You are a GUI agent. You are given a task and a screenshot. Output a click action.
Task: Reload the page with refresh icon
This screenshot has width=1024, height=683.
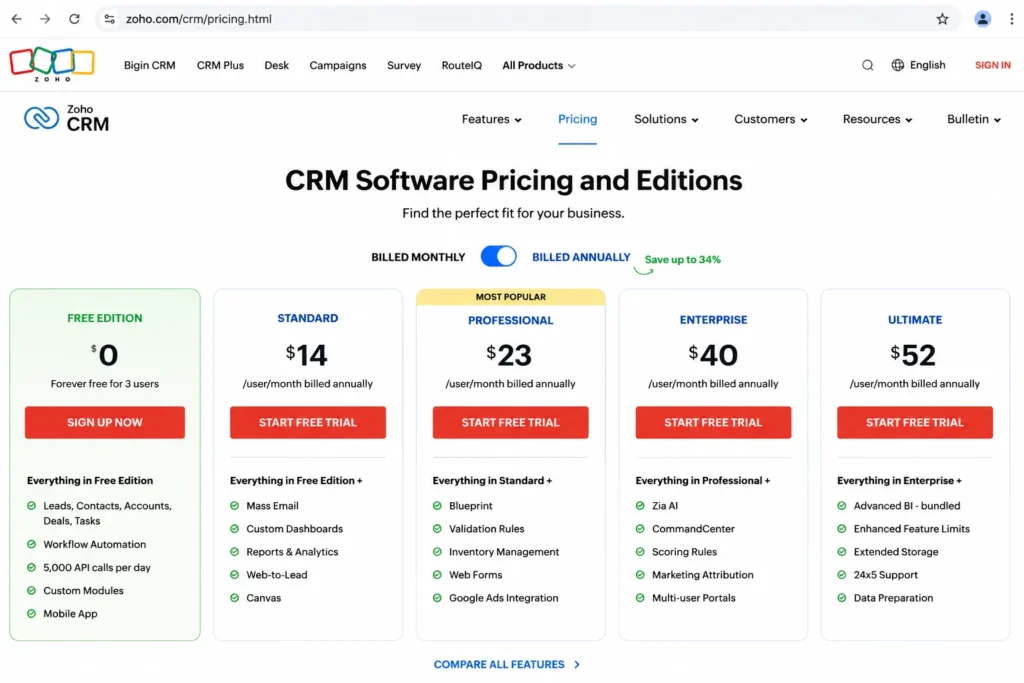point(74,19)
